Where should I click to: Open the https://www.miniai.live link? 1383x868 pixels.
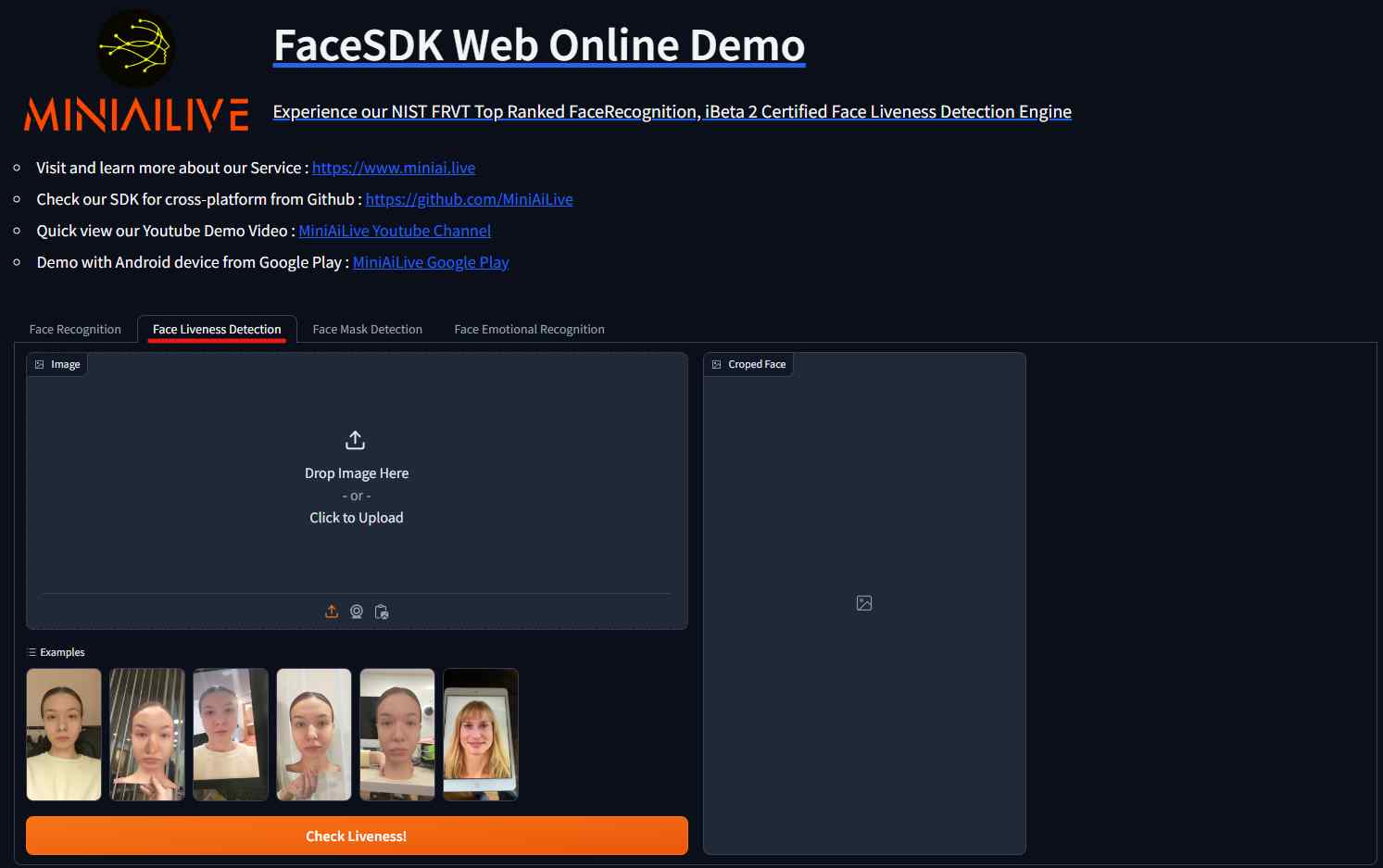pos(394,168)
